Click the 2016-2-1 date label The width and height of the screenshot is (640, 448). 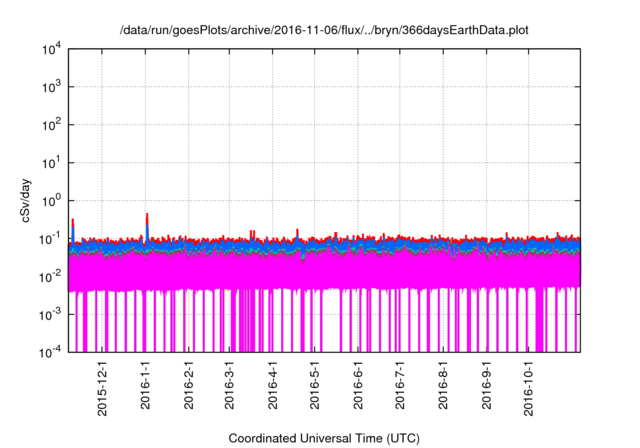(189, 385)
